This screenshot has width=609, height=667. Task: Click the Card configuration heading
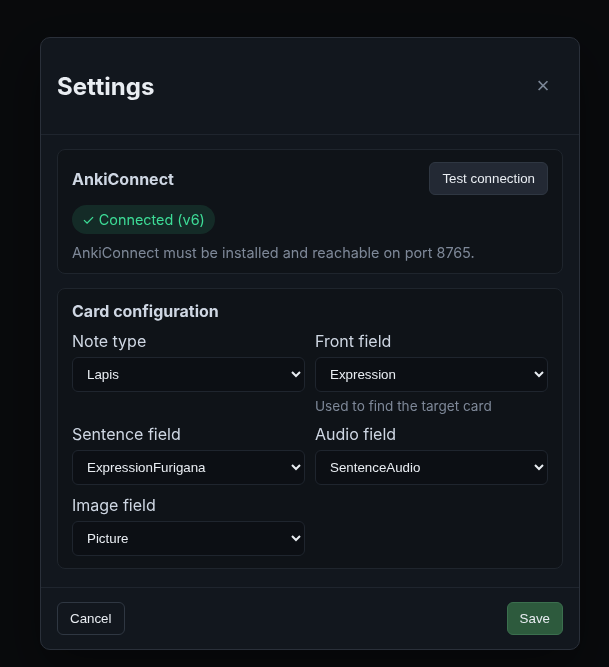[145, 312]
